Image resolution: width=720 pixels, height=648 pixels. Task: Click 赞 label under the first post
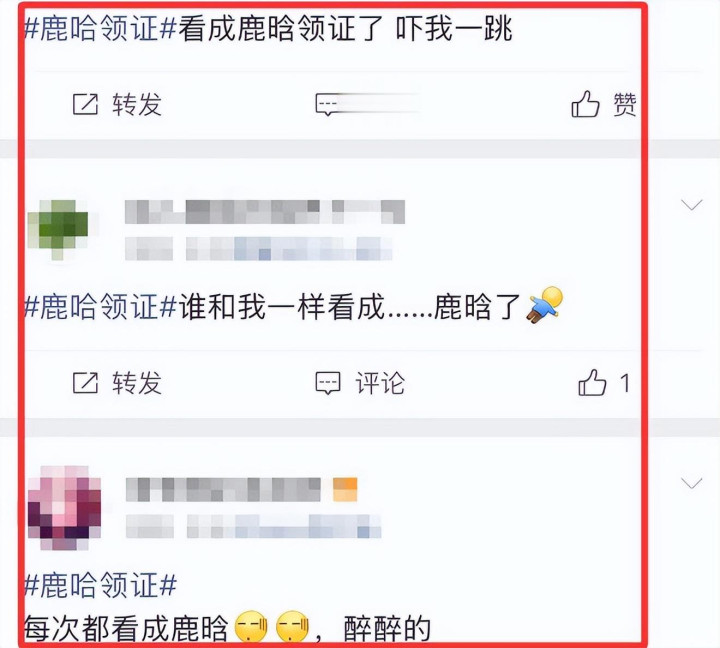click(625, 104)
